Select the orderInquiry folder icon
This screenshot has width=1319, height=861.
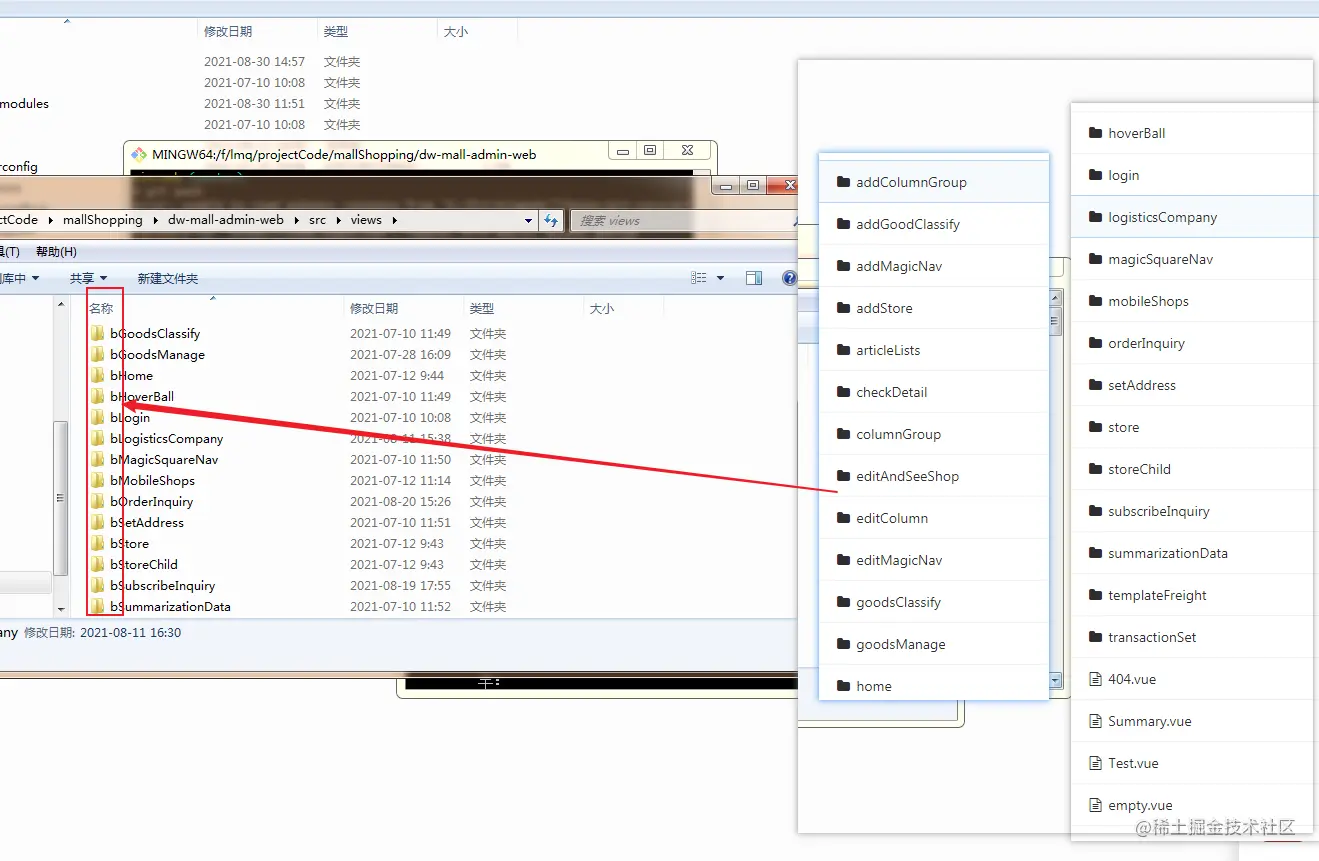point(1094,344)
